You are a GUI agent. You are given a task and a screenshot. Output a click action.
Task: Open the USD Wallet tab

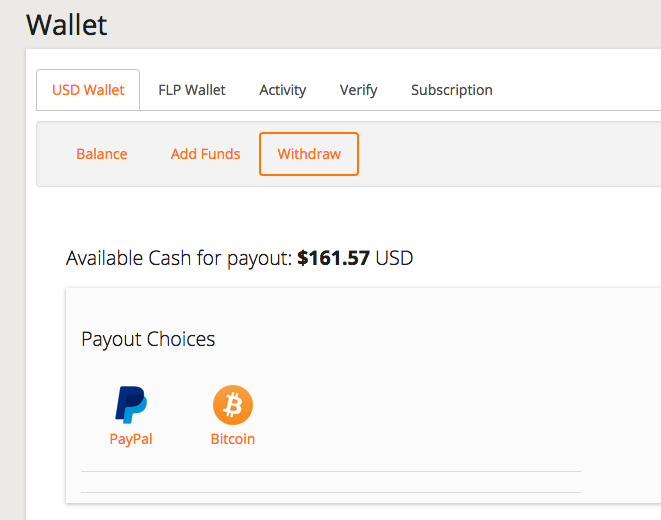tap(89, 90)
